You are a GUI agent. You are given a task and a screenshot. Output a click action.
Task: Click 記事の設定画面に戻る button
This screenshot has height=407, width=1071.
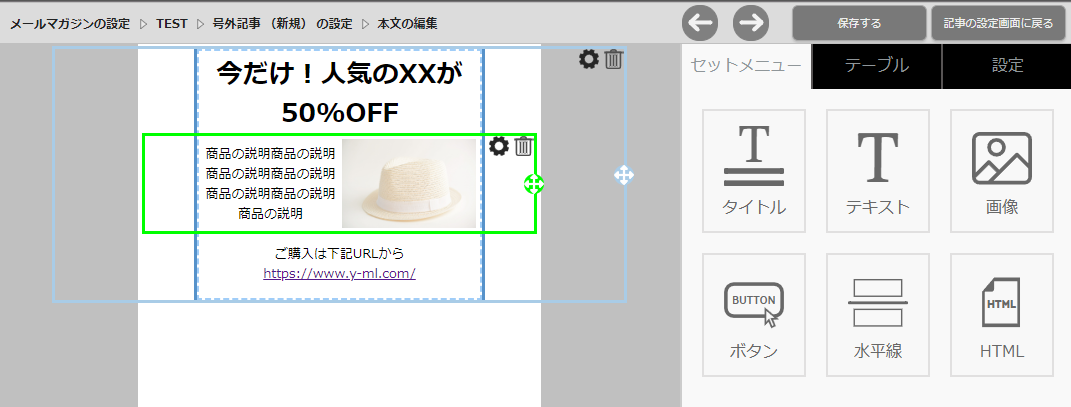[x=997, y=23]
